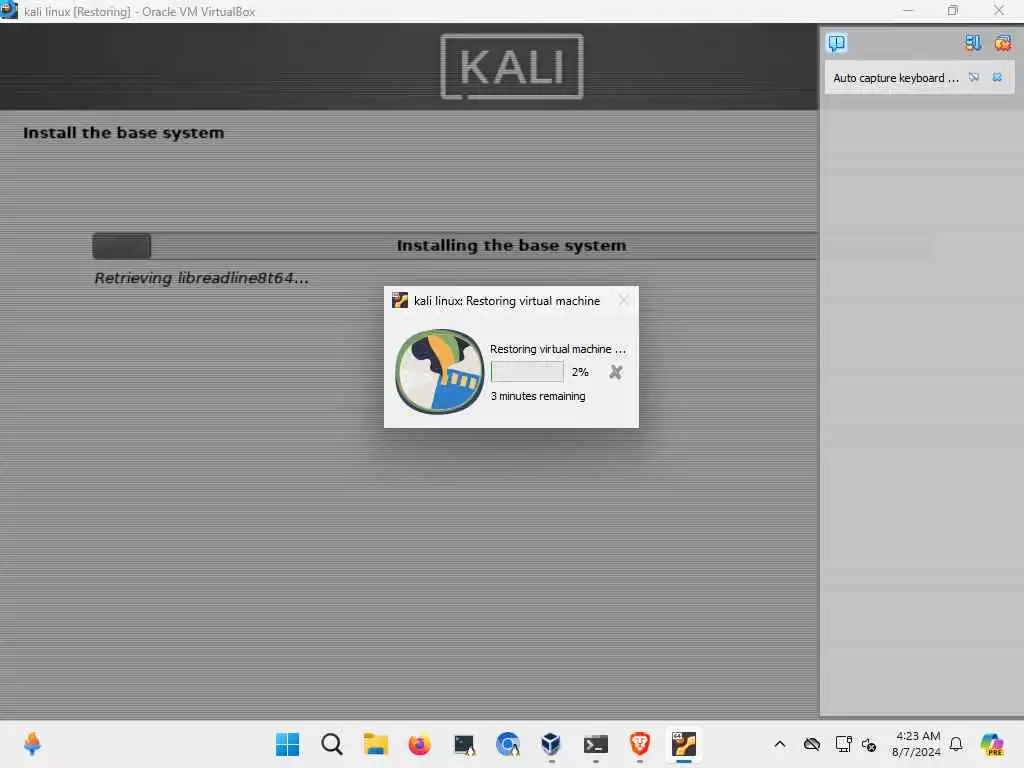This screenshot has height=768, width=1024.
Task: Minimize the kali linux VirtualBox window
Action: point(908,10)
